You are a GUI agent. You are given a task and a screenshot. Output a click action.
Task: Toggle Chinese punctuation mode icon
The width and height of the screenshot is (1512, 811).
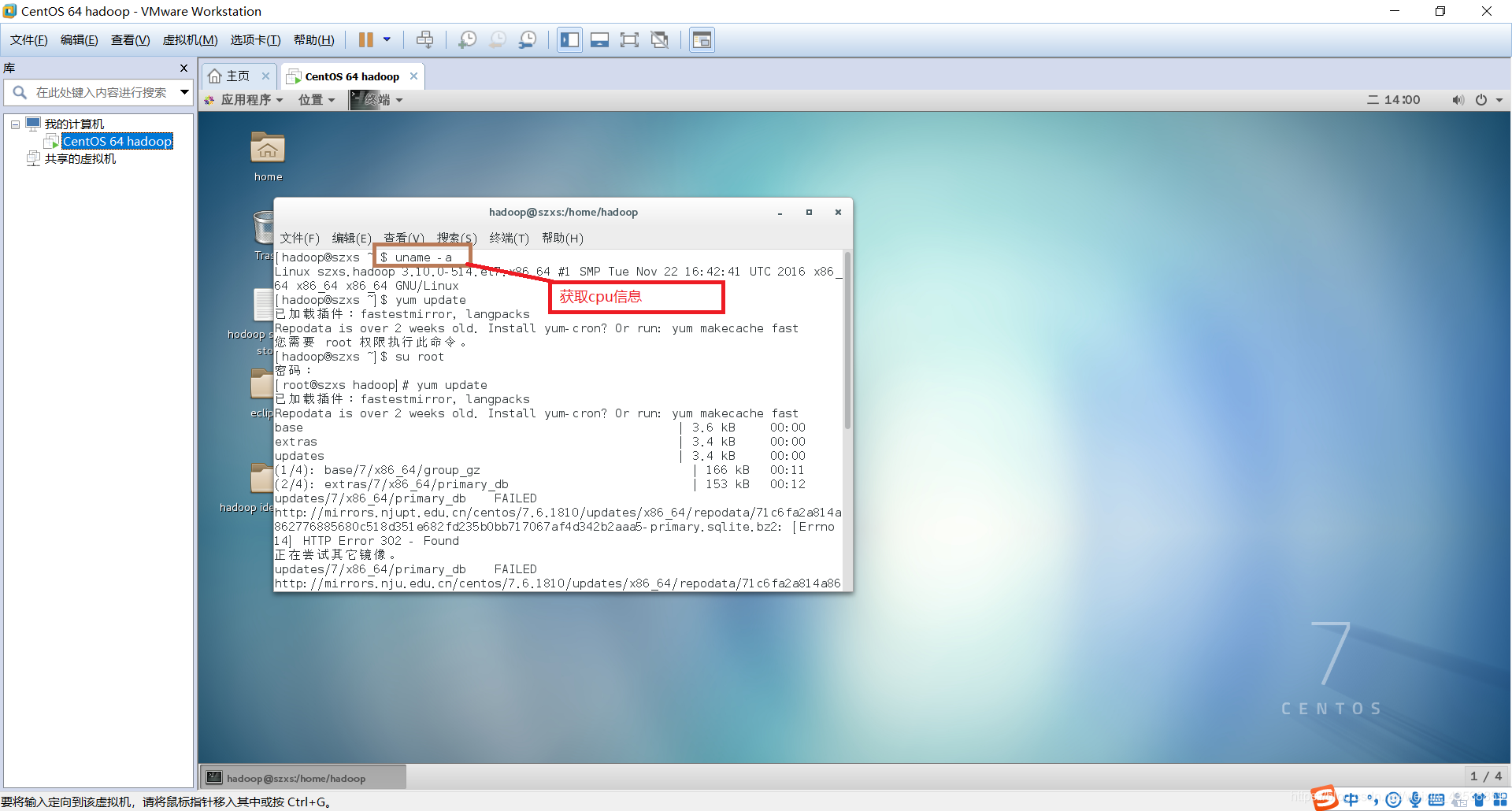(1373, 800)
